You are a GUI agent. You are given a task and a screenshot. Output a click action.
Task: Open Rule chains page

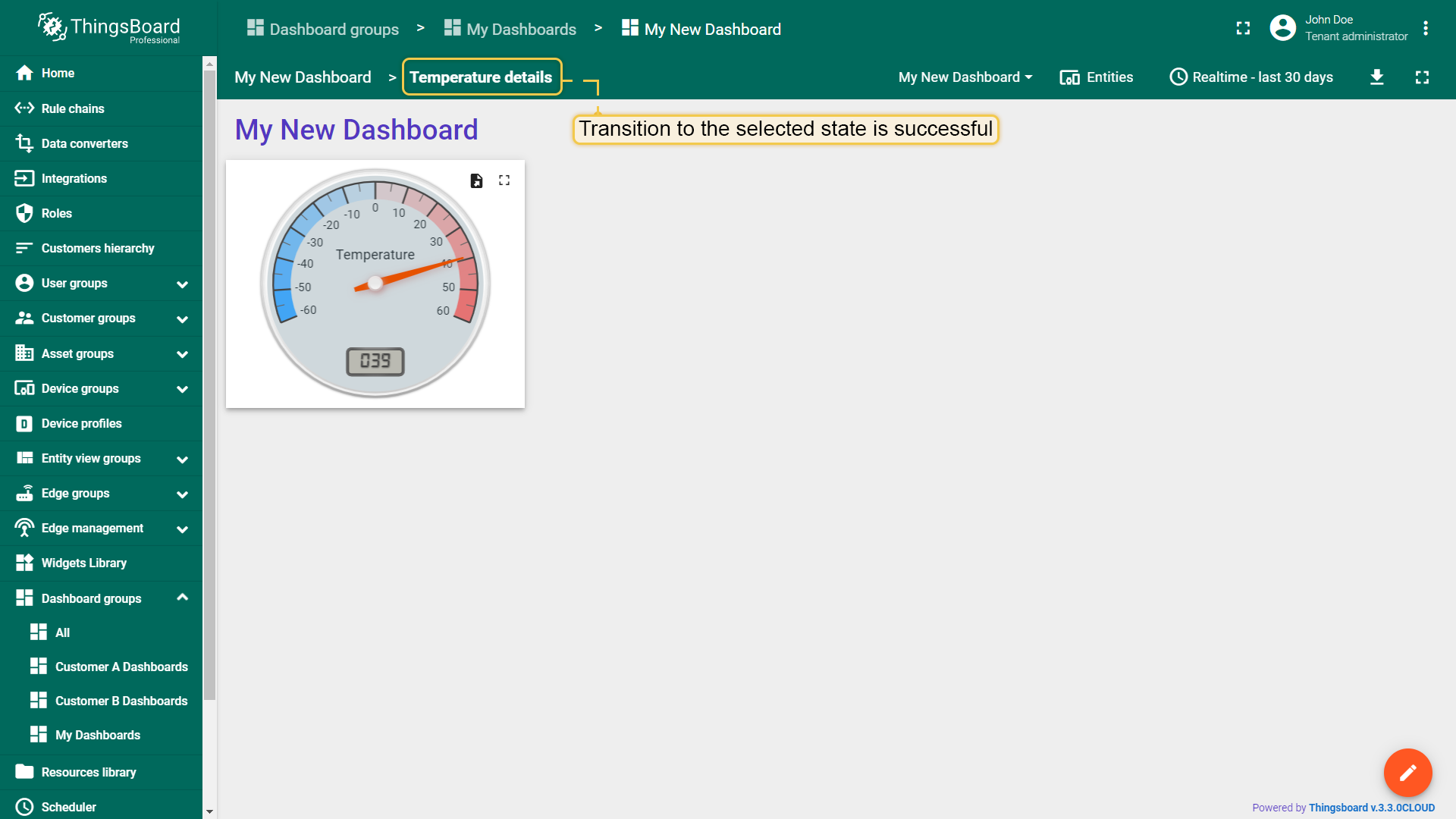(101, 108)
